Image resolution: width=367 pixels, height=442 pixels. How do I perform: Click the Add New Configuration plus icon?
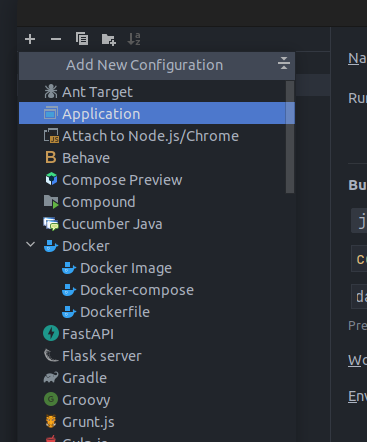30,39
